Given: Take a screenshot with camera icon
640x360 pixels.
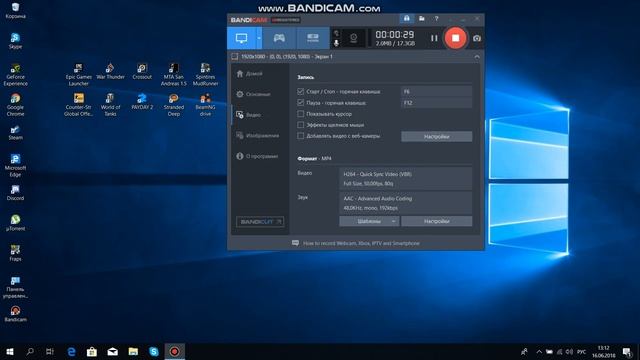Looking at the screenshot, I should 476,38.
